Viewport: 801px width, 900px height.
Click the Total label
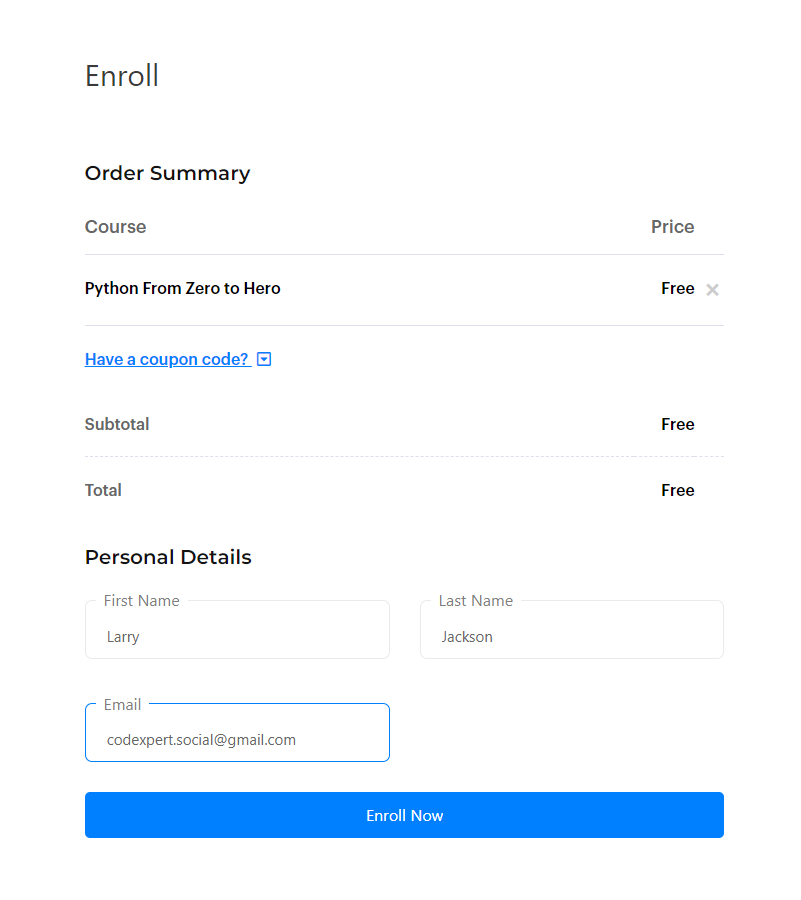103,490
